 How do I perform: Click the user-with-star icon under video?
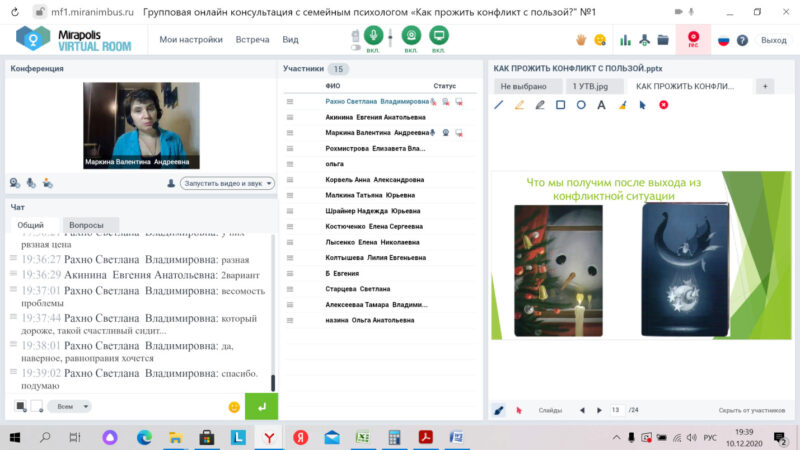point(47,183)
